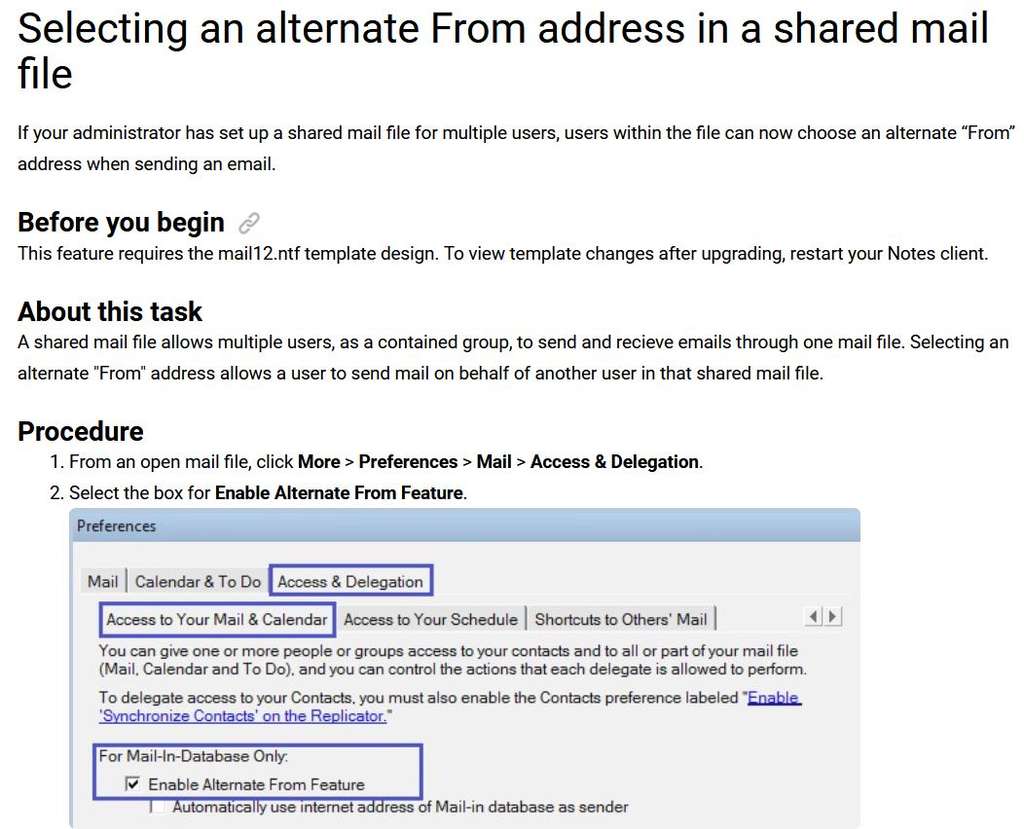1024x829 pixels.
Task: Click the checkmark in the Enable Alternate From box
Action: point(133,784)
